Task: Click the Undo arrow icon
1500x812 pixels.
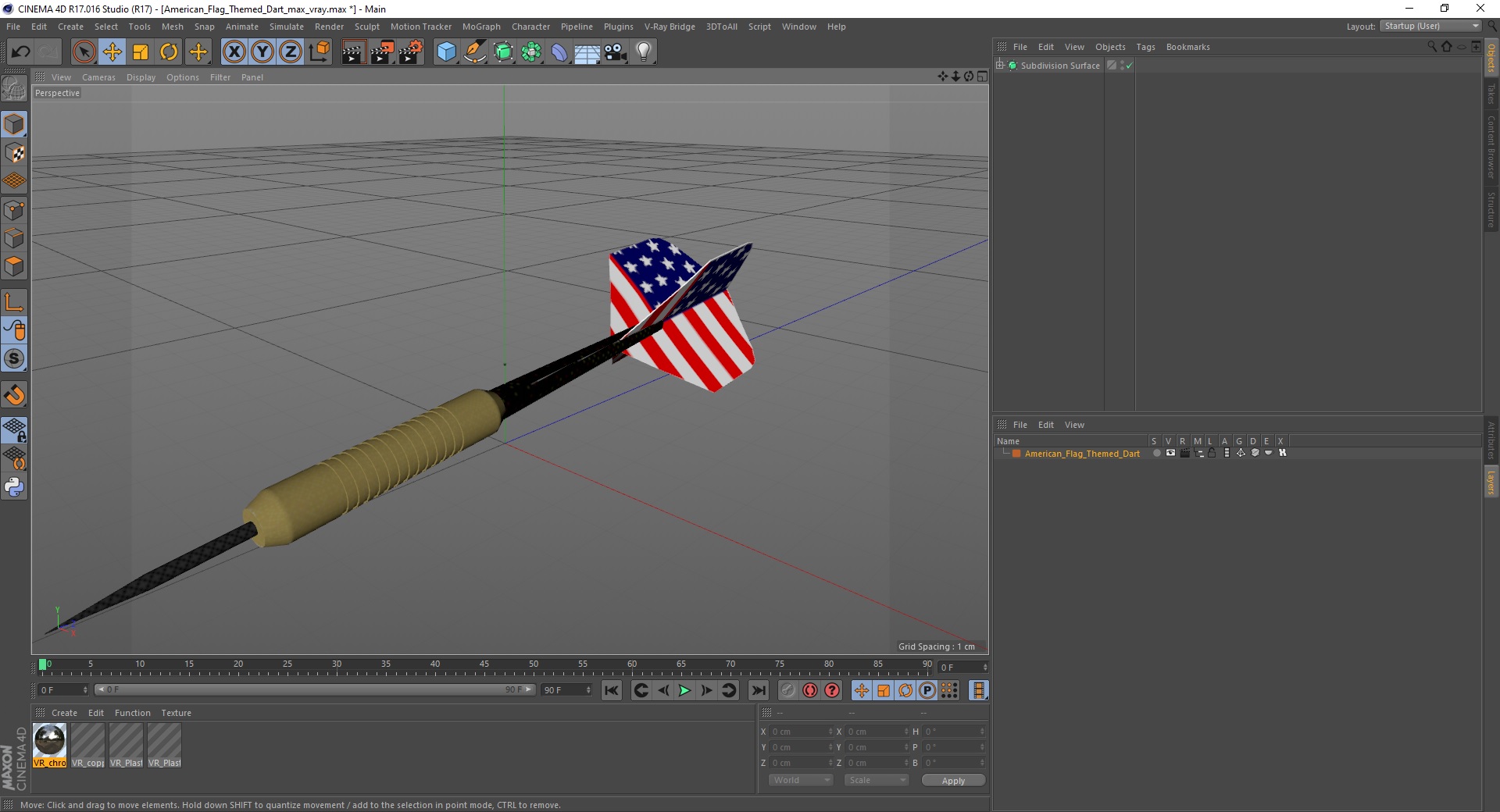Action: point(20,52)
